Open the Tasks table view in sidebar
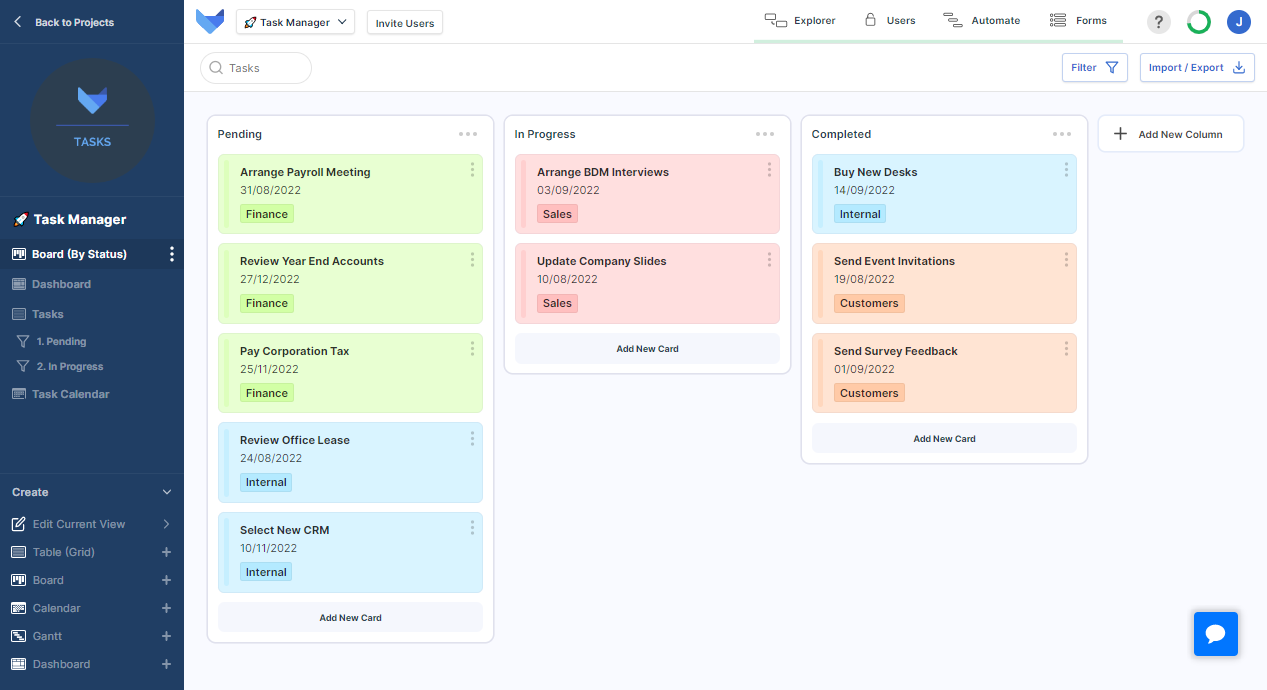 click(x=47, y=314)
